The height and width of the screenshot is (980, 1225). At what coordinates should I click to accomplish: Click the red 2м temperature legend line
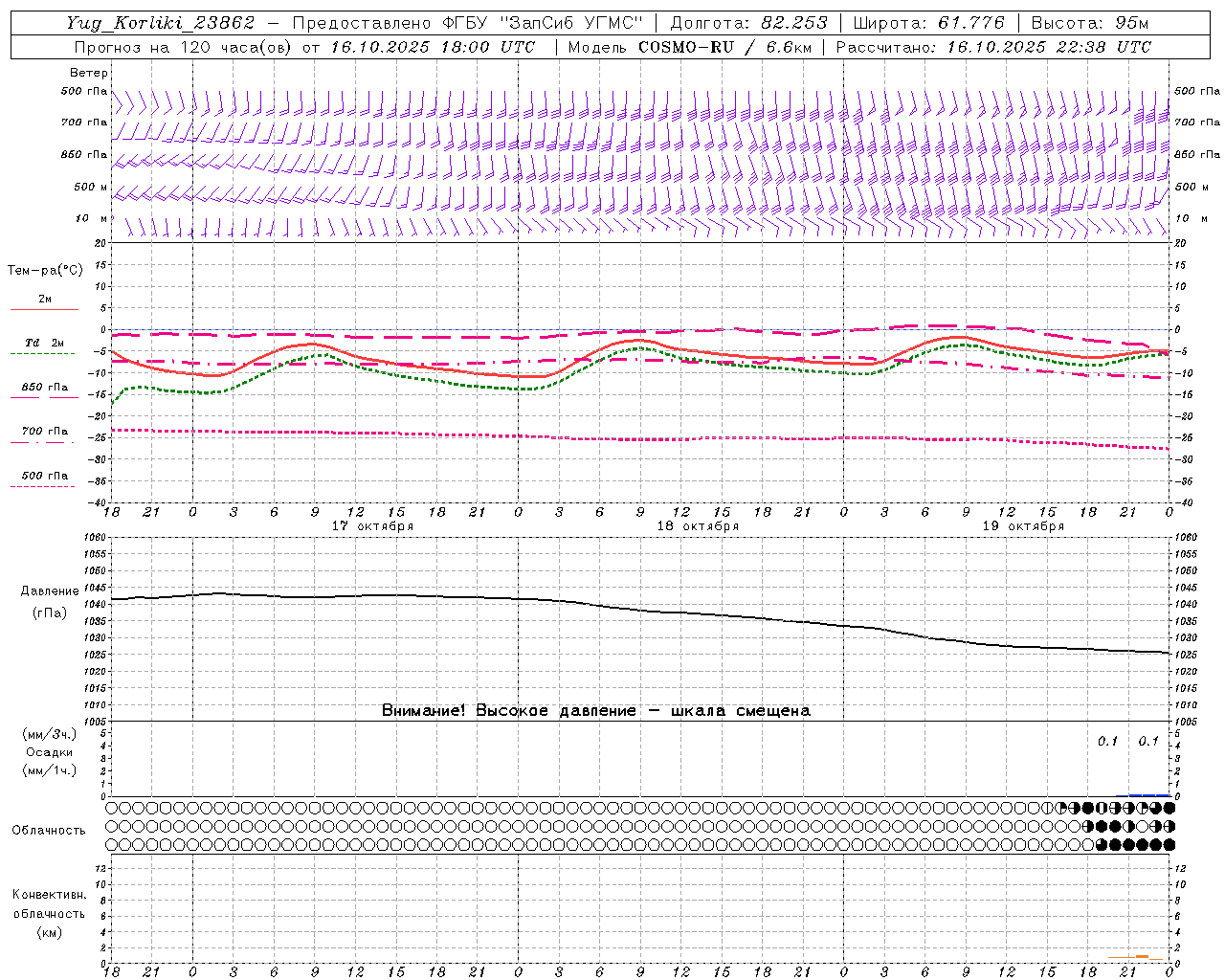(x=44, y=309)
